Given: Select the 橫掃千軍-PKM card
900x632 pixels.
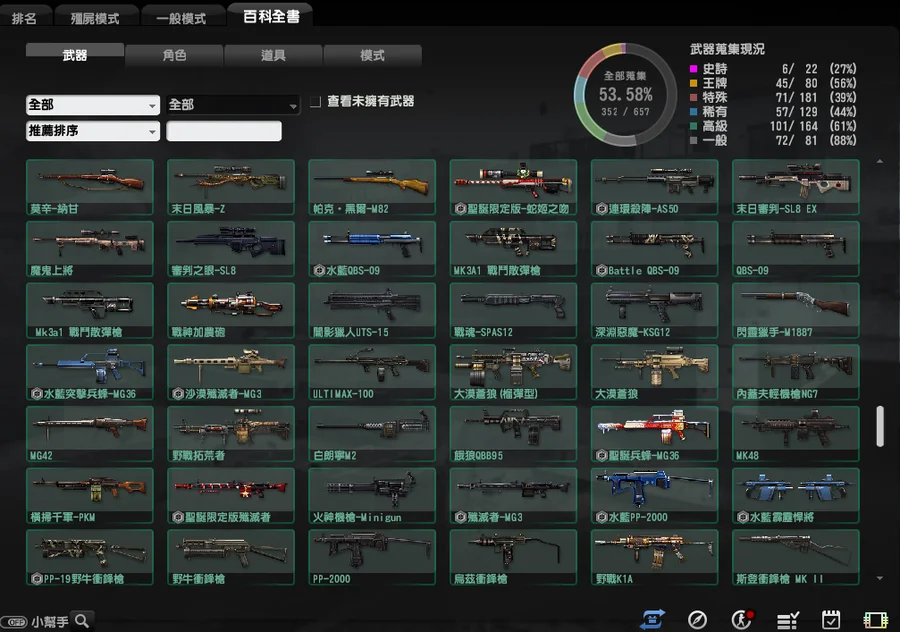Looking at the screenshot, I should pyautogui.click(x=90, y=496).
